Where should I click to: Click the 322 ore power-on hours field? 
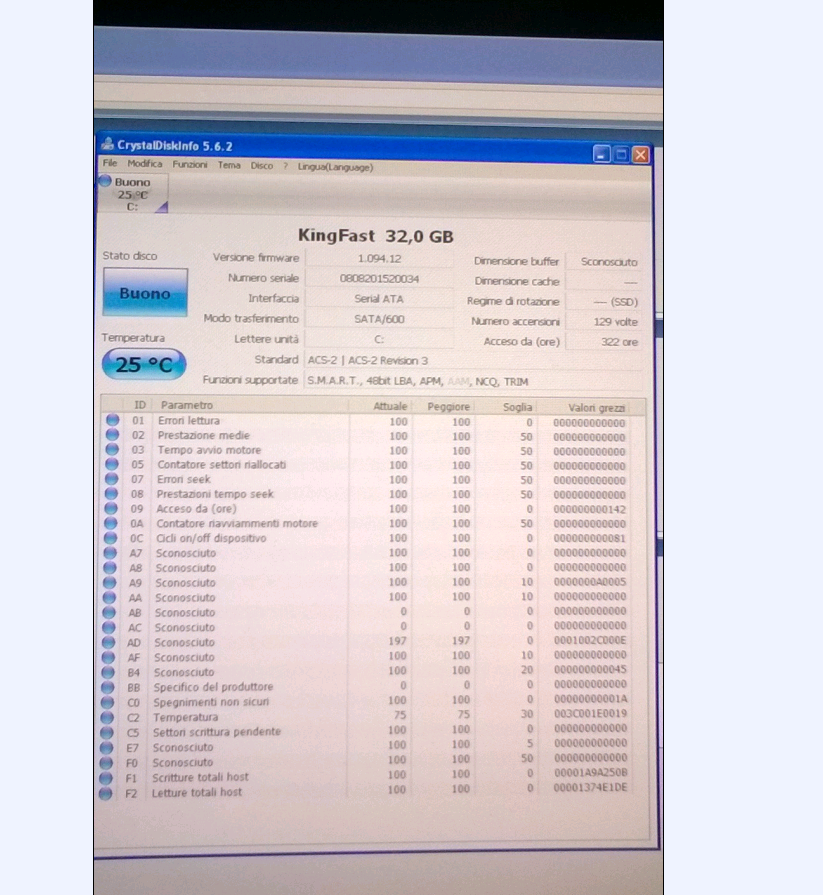[x=603, y=341]
